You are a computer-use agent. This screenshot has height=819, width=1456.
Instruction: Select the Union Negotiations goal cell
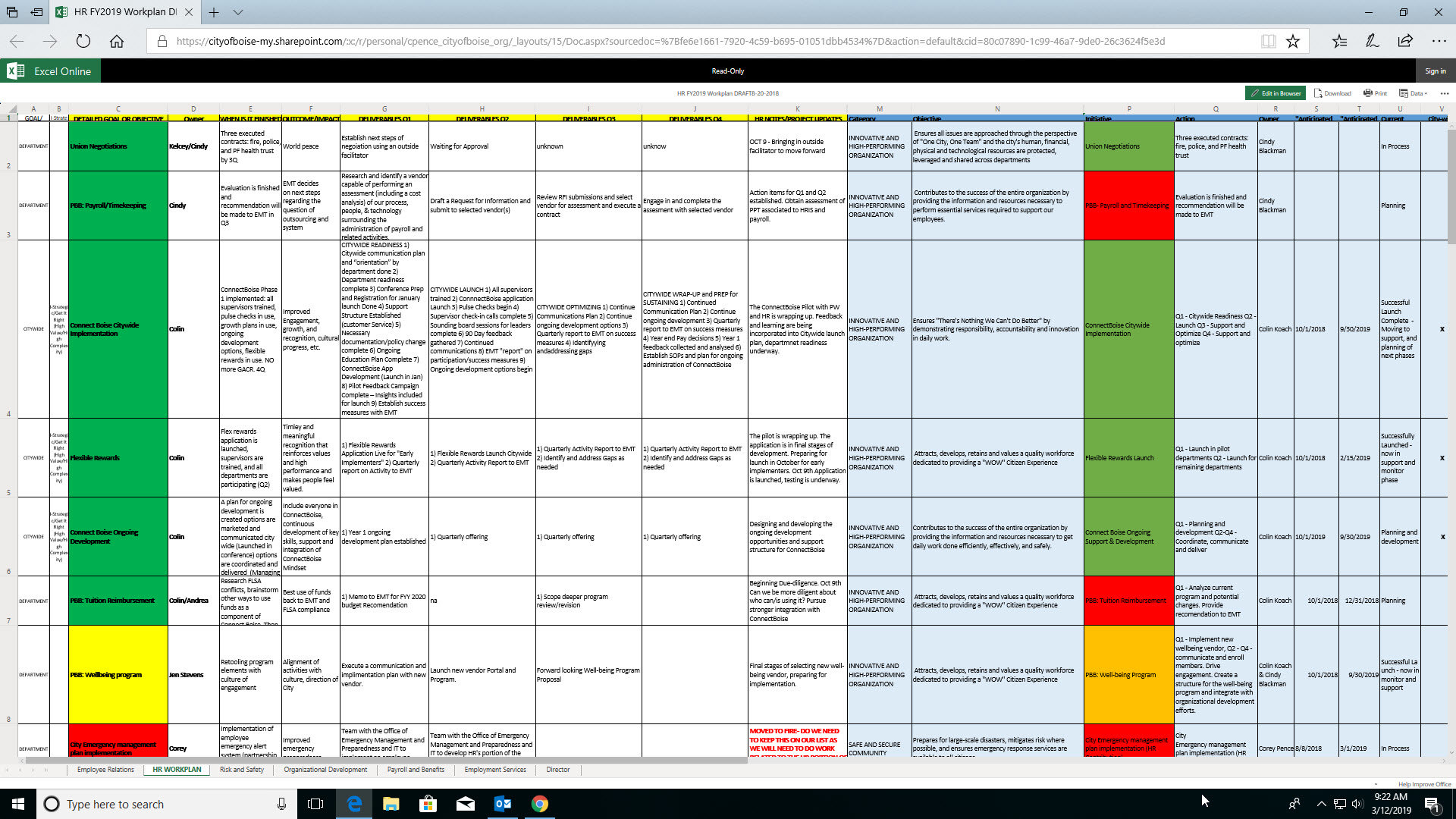click(x=118, y=146)
